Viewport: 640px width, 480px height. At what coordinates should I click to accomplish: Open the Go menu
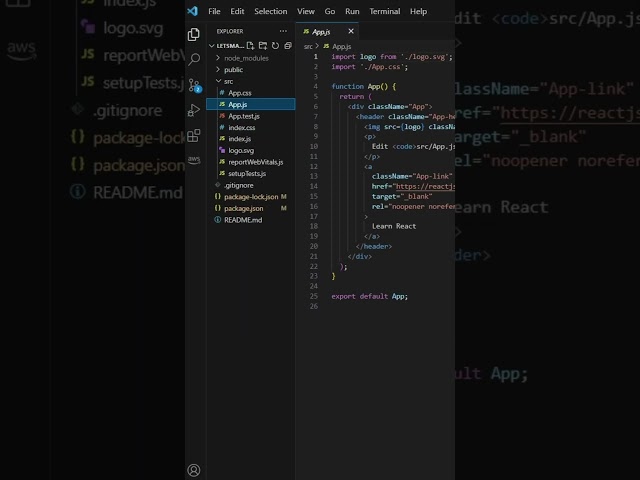point(330,11)
